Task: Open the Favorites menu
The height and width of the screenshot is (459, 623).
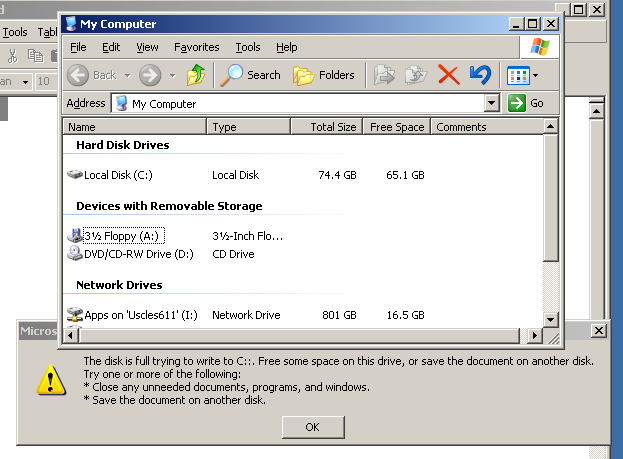Action: click(196, 47)
